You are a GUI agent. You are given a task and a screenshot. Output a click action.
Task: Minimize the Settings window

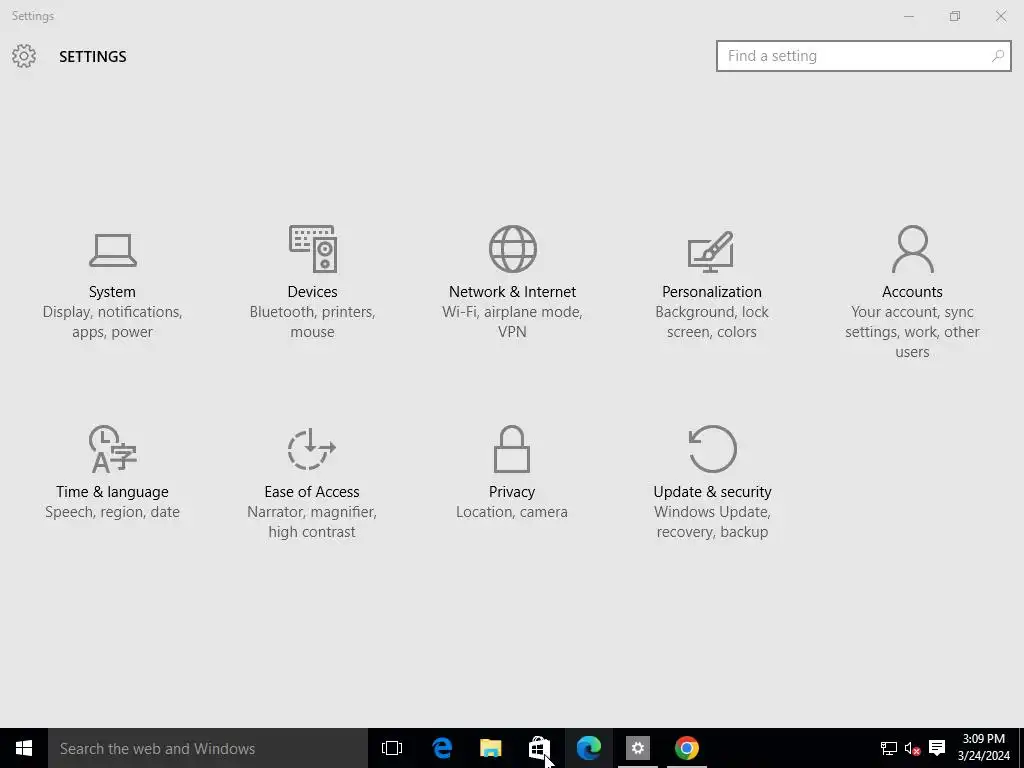[908, 16]
